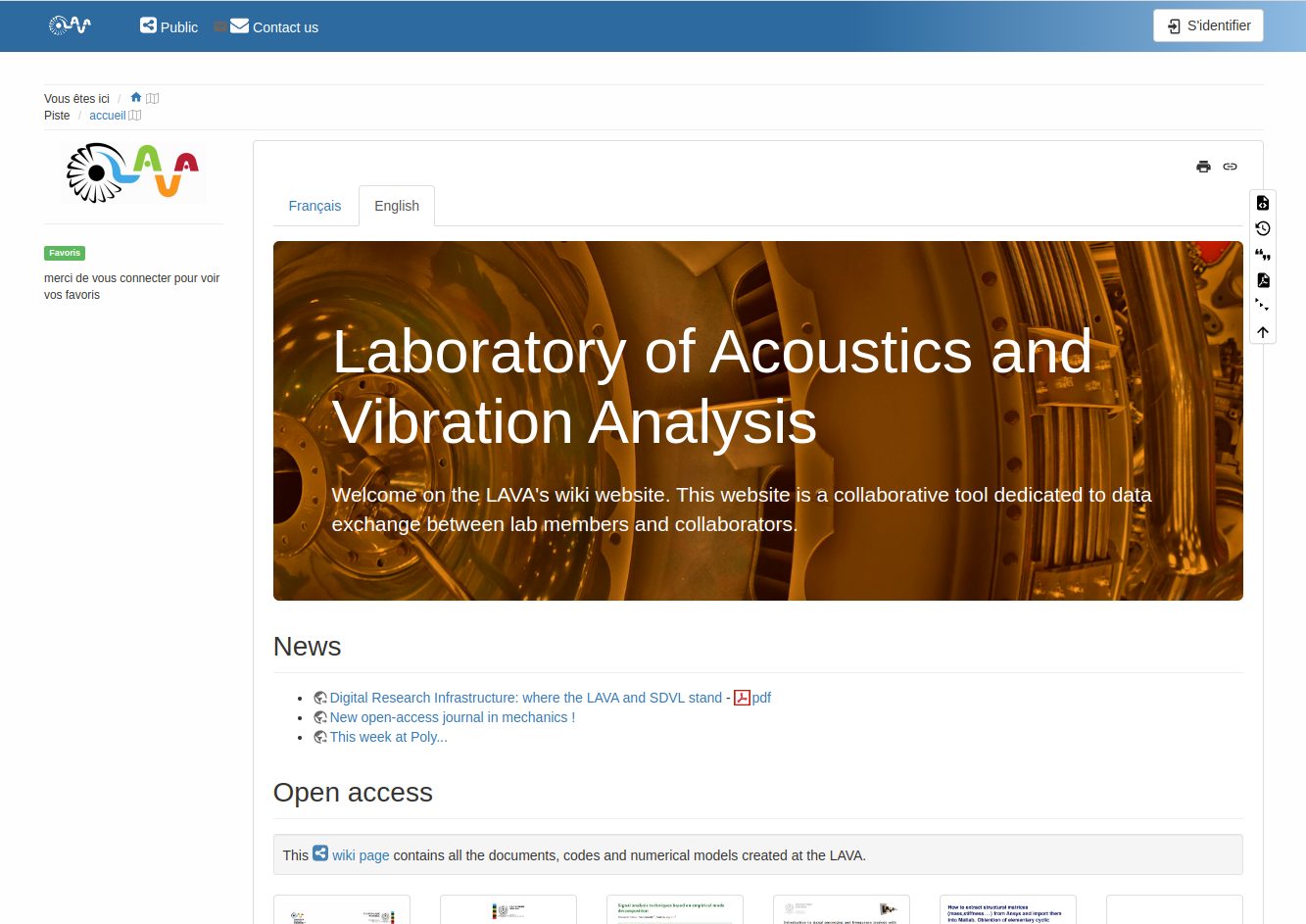Select the English tab
Viewport: 1306px width, 924px height.
397,206
